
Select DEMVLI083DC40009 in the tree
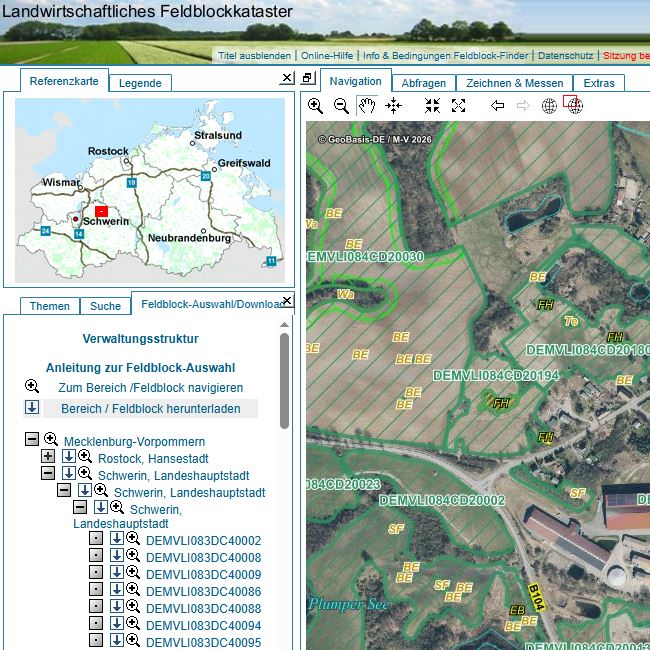[204, 575]
